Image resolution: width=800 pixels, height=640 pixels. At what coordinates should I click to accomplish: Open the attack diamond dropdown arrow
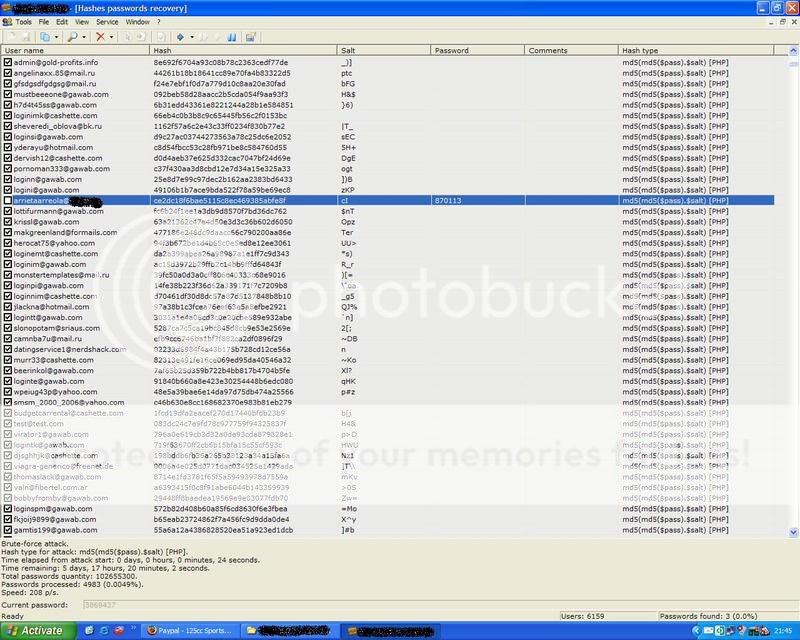(x=192, y=37)
